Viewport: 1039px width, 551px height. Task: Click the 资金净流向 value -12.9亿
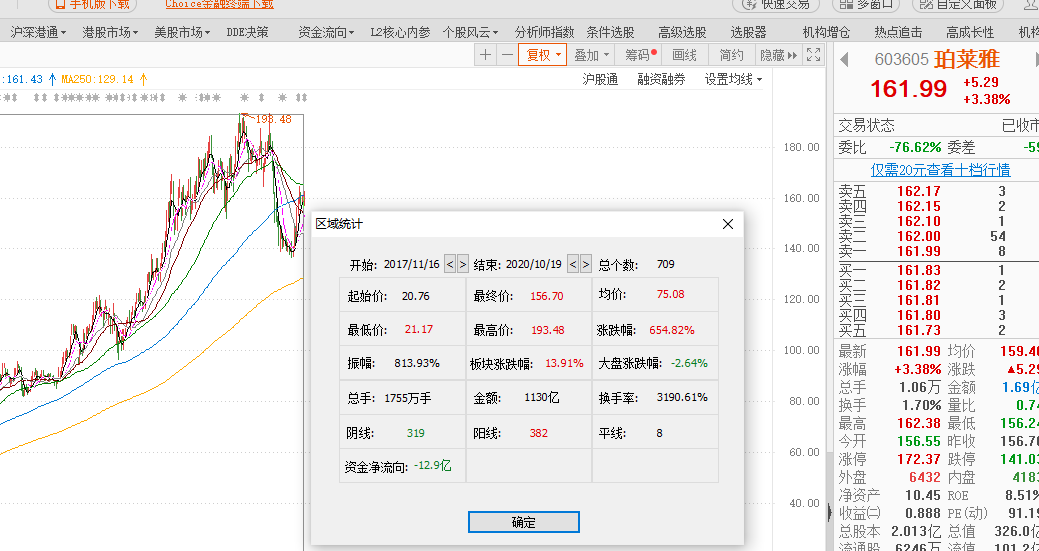pyautogui.click(x=433, y=466)
